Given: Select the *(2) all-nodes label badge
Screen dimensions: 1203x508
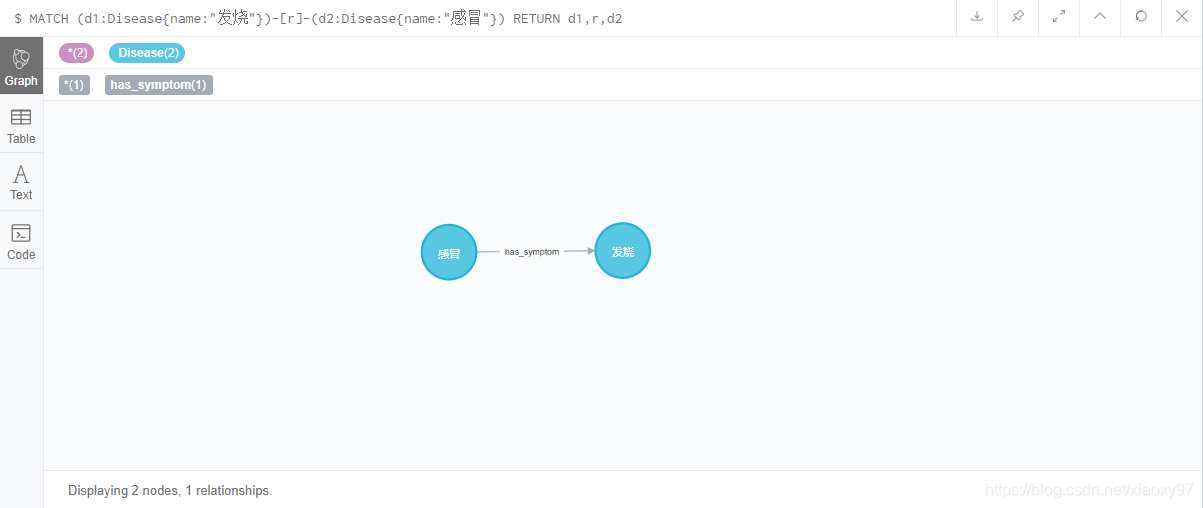Looking at the screenshot, I should (x=77, y=53).
